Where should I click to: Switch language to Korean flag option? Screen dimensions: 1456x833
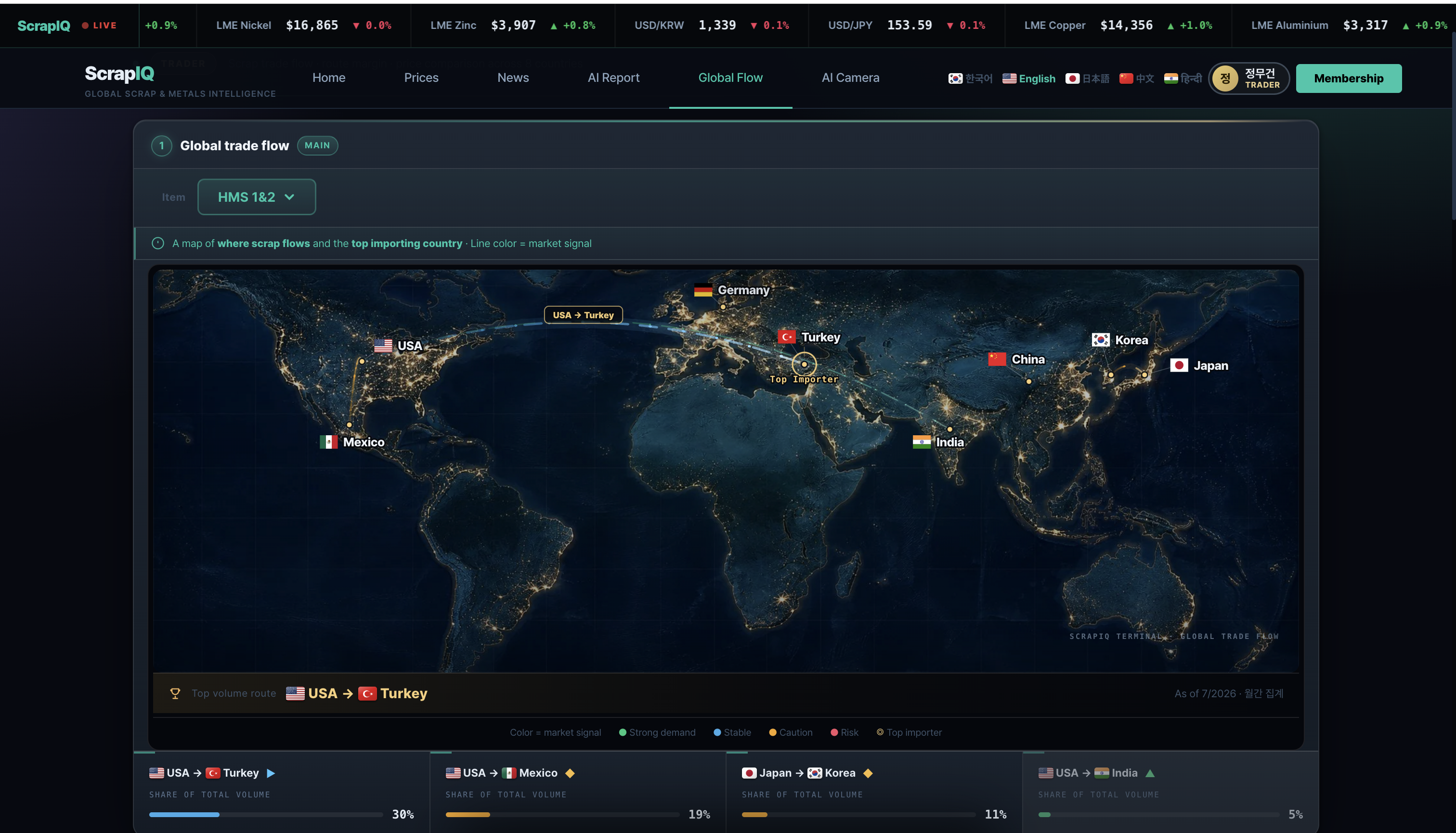(970, 78)
